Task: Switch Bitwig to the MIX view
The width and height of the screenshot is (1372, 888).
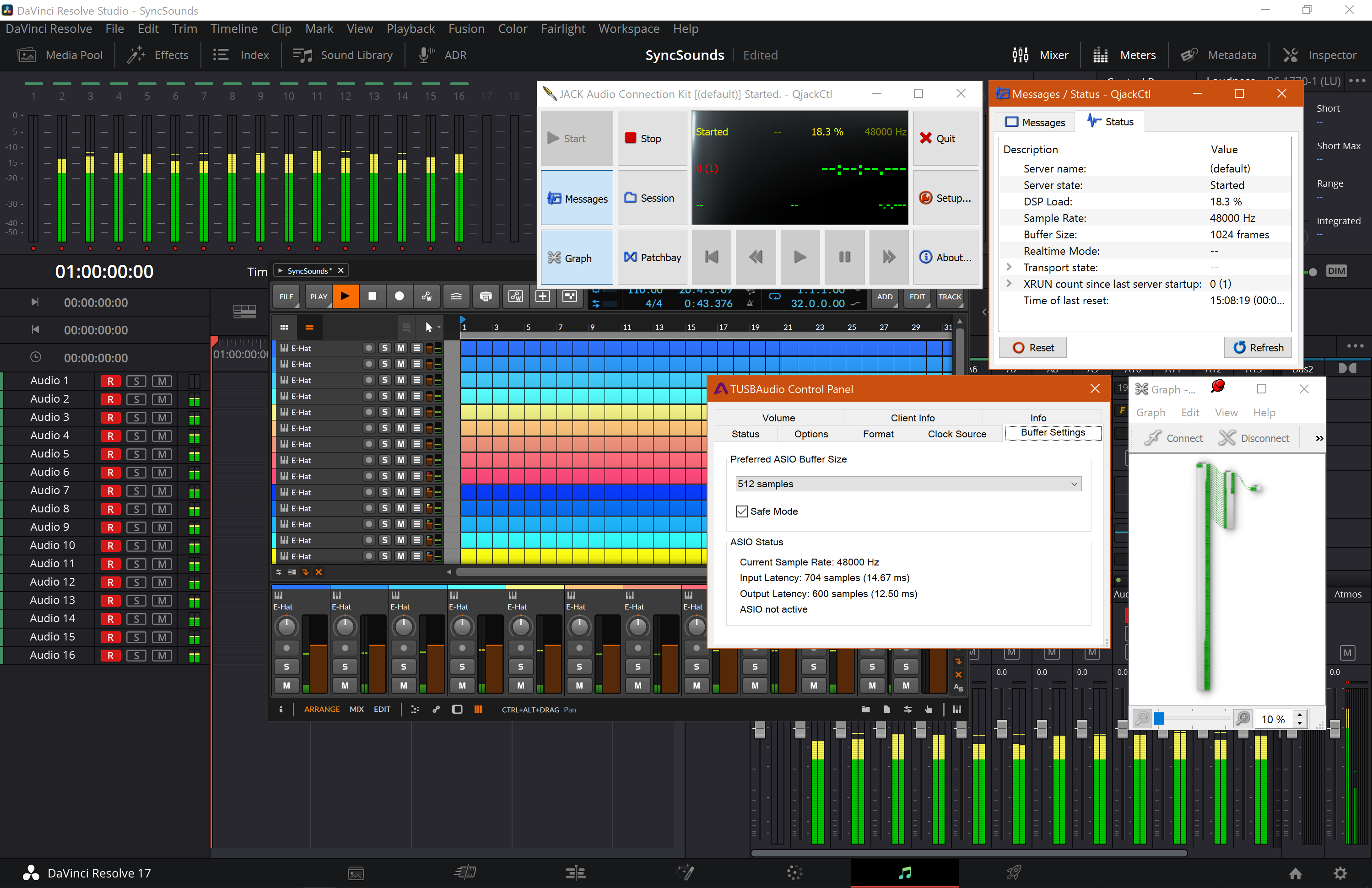Action: (x=356, y=710)
